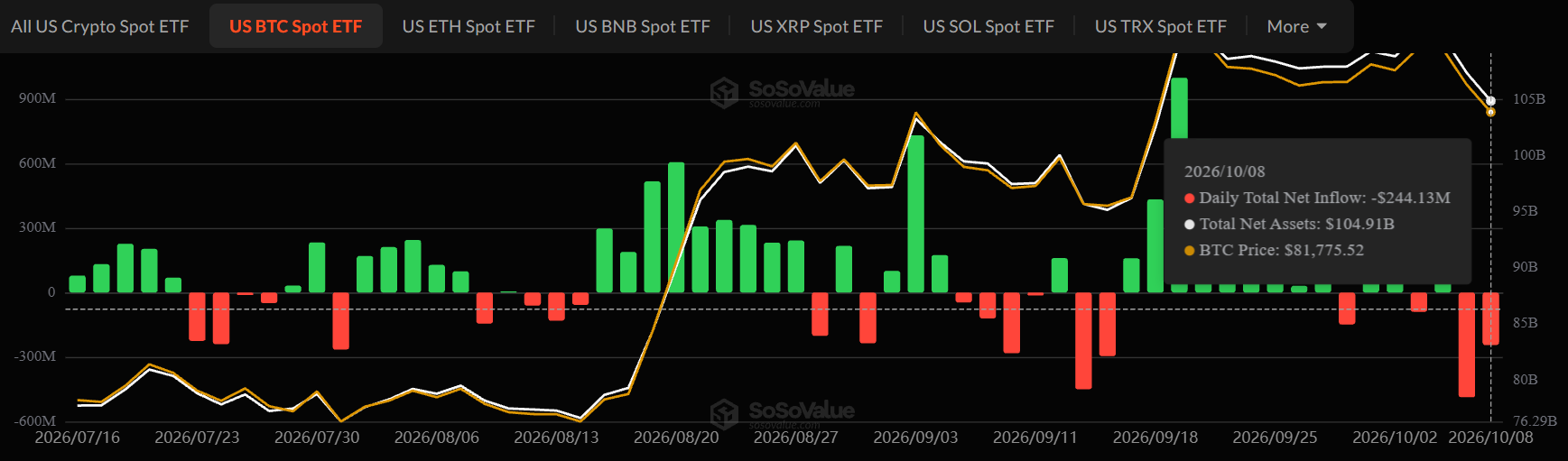Click the More dropdown arrow
The image size is (1568, 461).
tap(1322, 26)
